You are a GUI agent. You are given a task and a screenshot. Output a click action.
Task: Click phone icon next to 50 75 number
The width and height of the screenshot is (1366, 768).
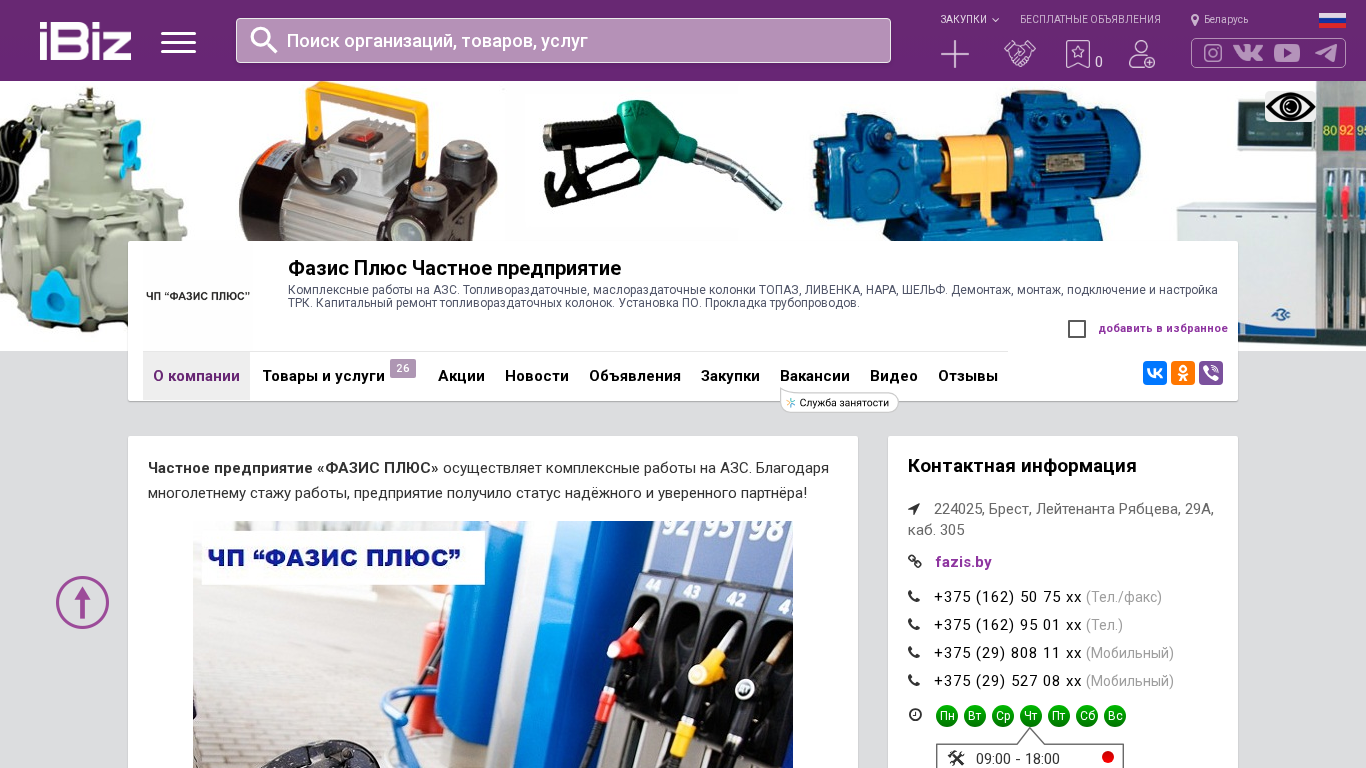coord(914,597)
